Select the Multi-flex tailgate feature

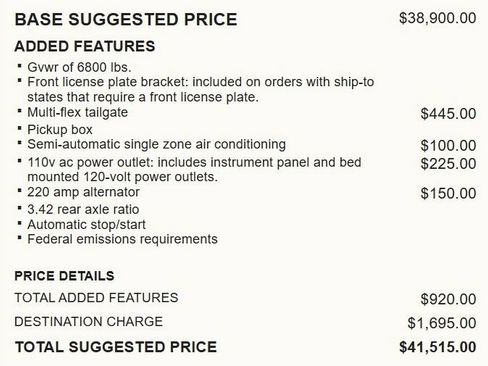[x=78, y=113]
